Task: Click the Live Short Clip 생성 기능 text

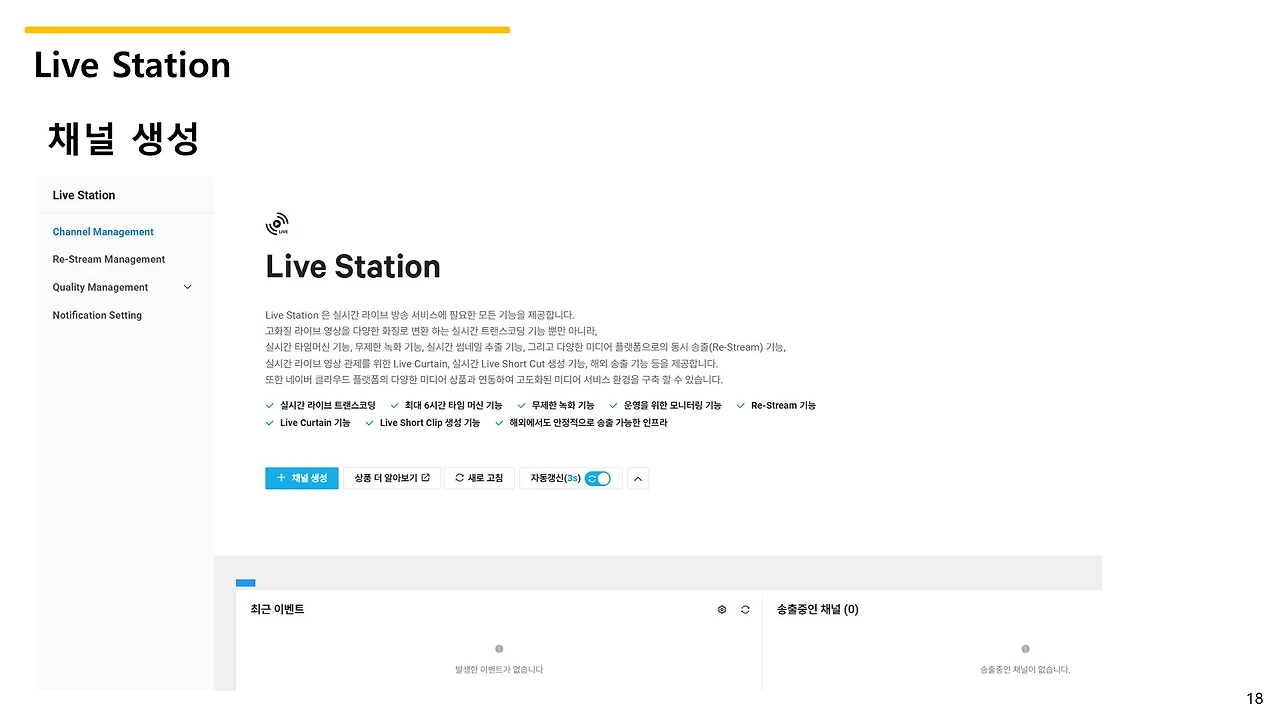Action: click(x=430, y=423)
